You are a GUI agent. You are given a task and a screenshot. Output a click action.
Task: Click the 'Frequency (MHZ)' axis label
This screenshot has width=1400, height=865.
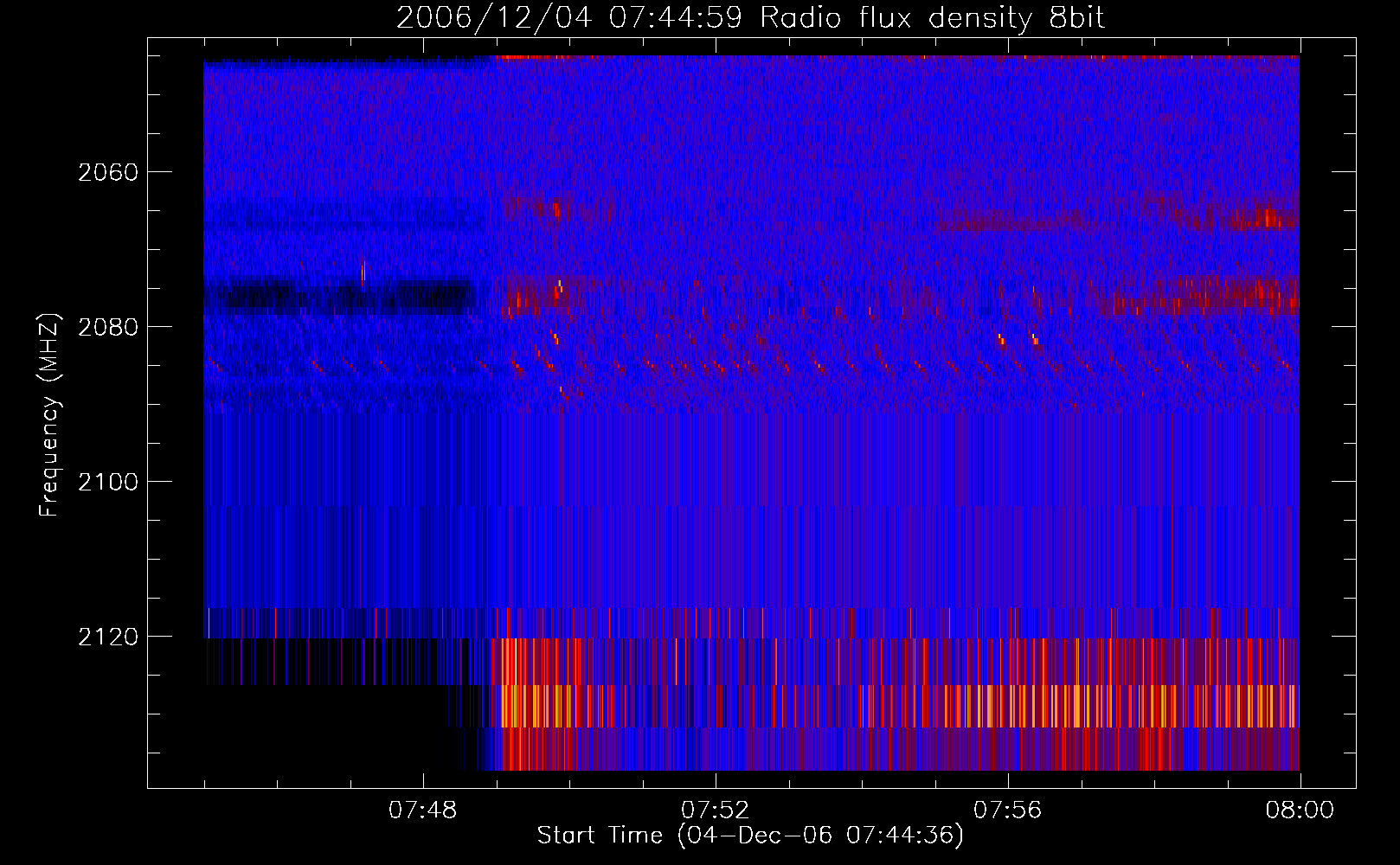[49, 416]
